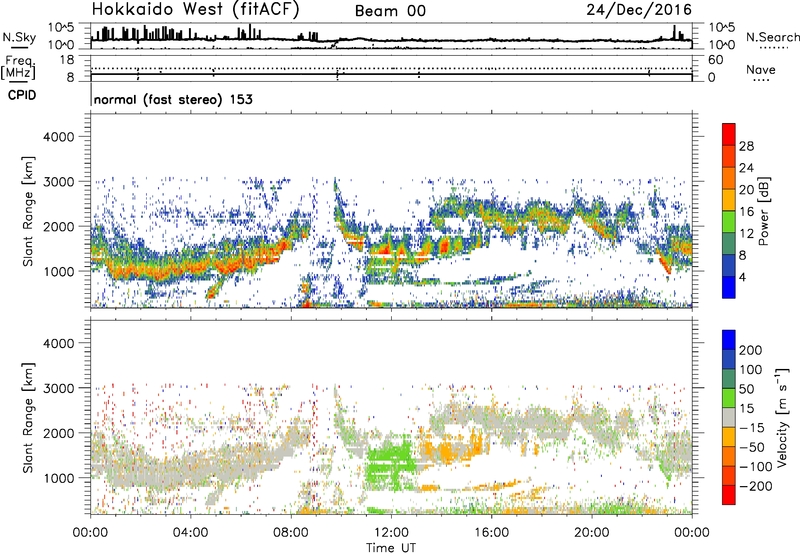Click the yellow-orange -15 to -50 Velocity colorbar segment
This screenshot has width=800, height=554.
[x=729, y=437]
